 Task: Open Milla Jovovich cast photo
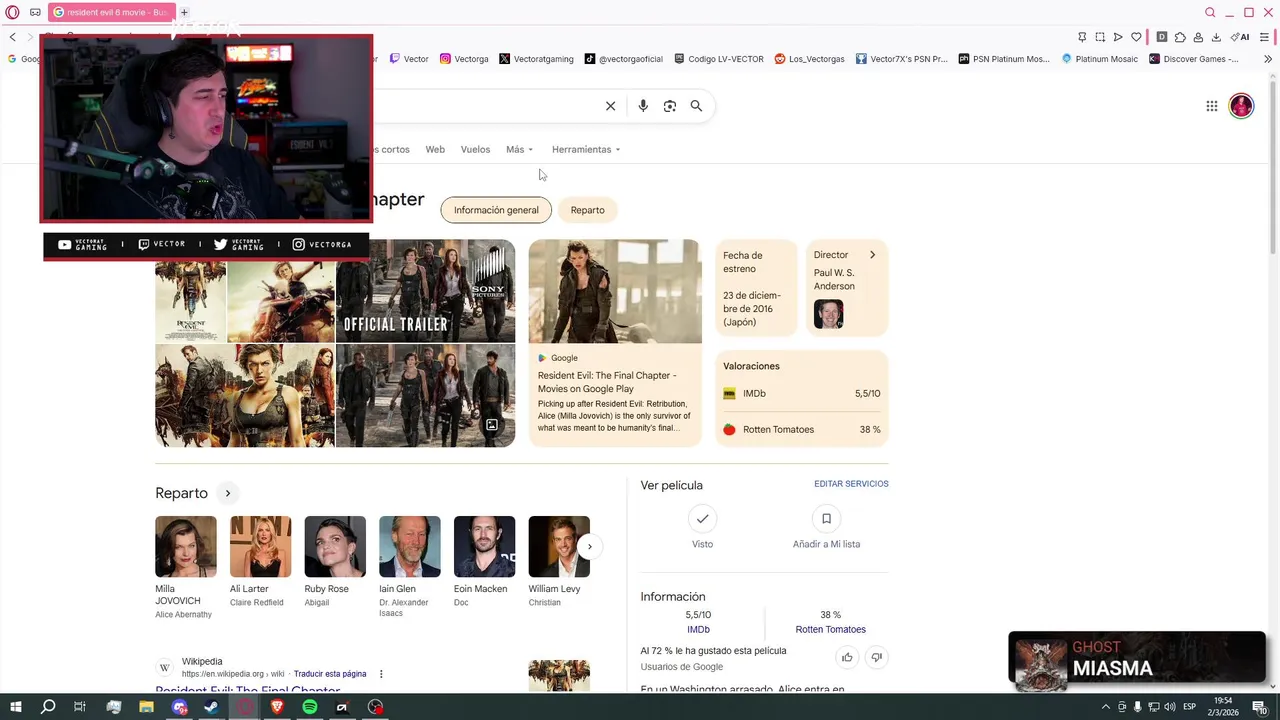pos(186,546)
